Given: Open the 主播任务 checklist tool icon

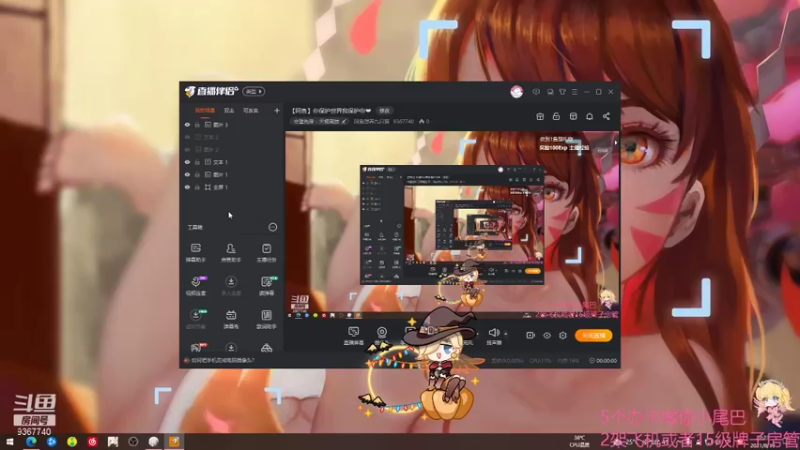Looking at the screenshot, I should click(266, 253).
